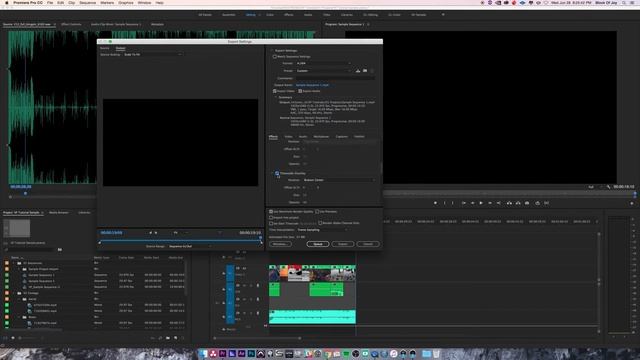Play the Program monitor sequence
This screenshot has height=360, width=640.
click(481, 203)
